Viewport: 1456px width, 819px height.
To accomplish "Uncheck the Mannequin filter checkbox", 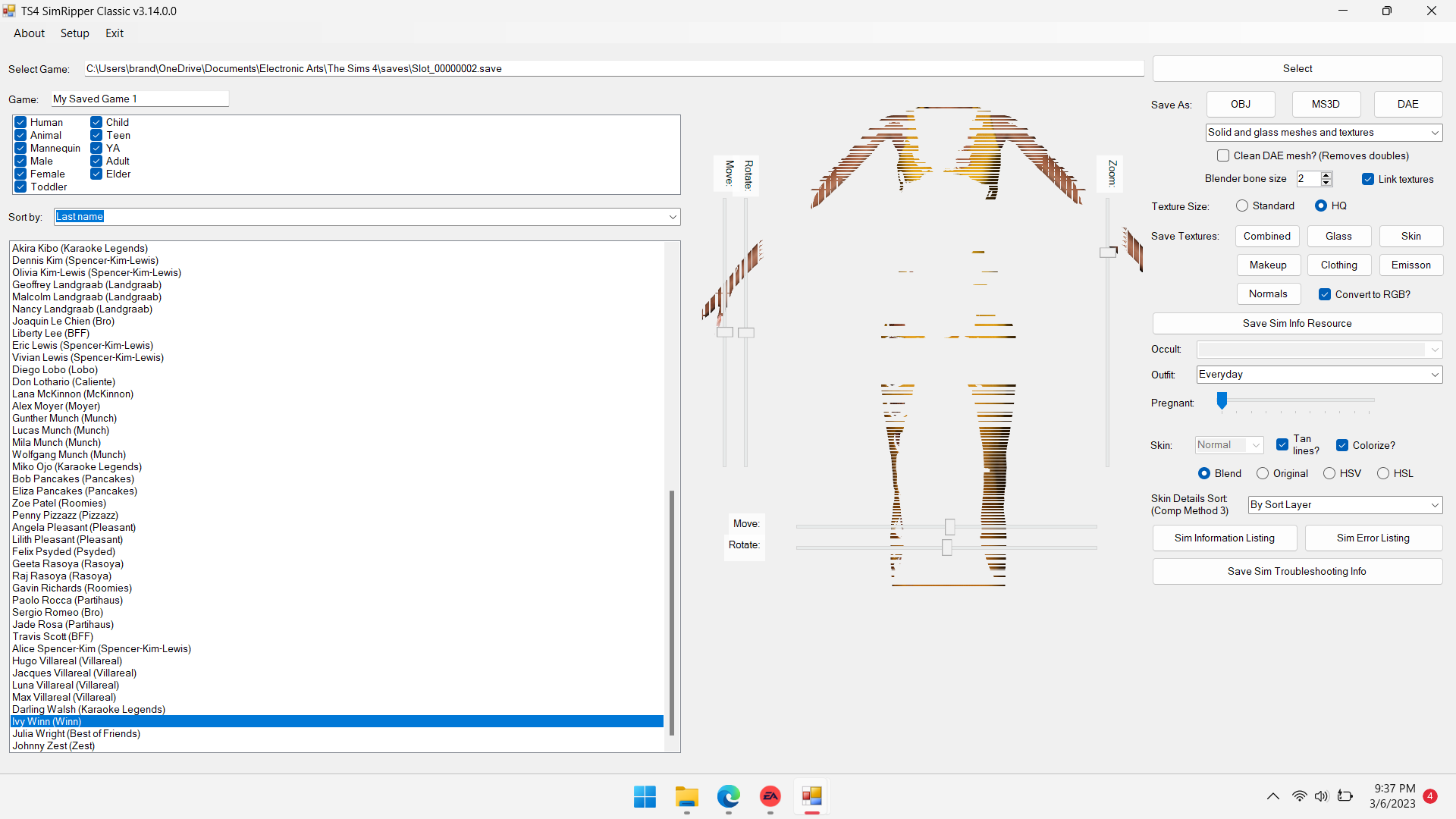I will (20, 148).
